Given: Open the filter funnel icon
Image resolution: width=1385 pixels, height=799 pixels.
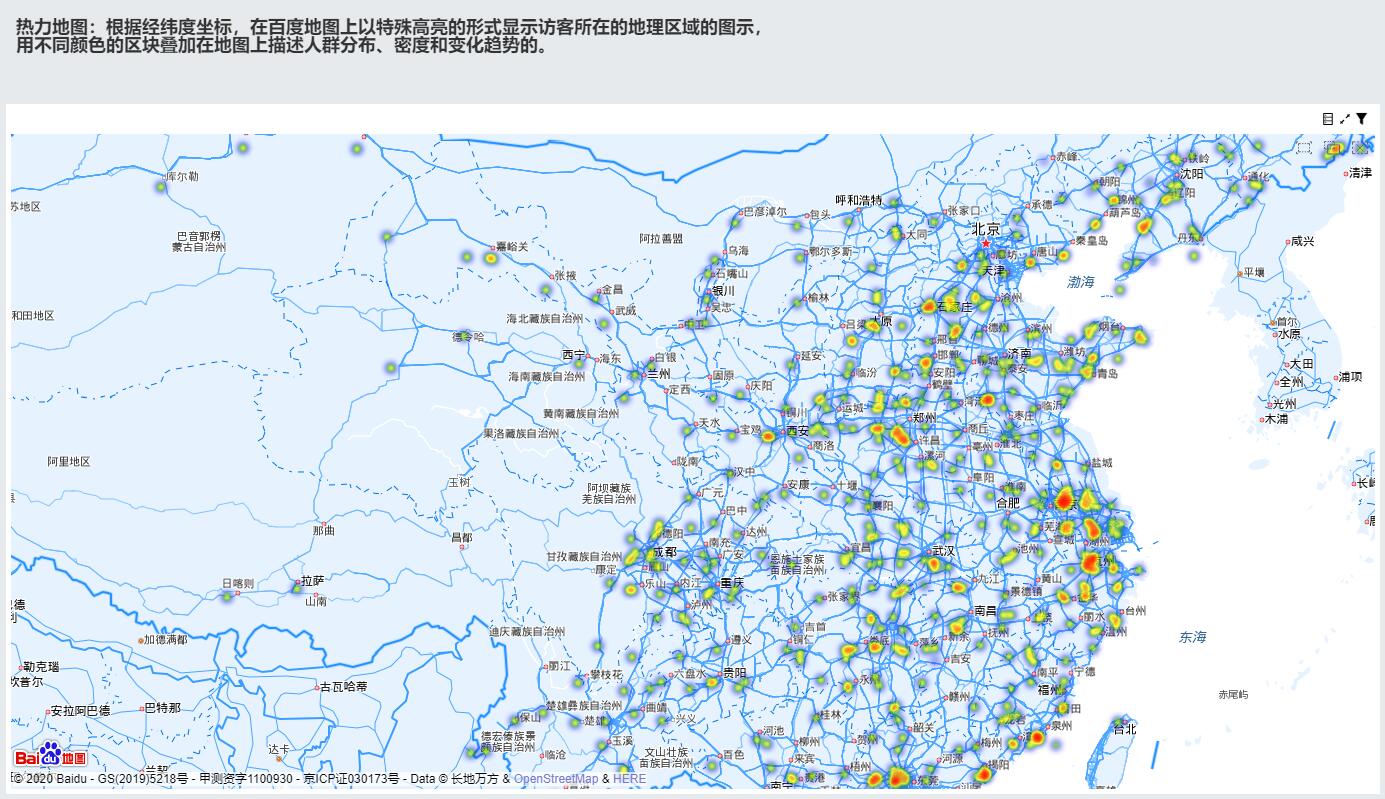Looking at the screenshot, I should tap(1362, 119).
